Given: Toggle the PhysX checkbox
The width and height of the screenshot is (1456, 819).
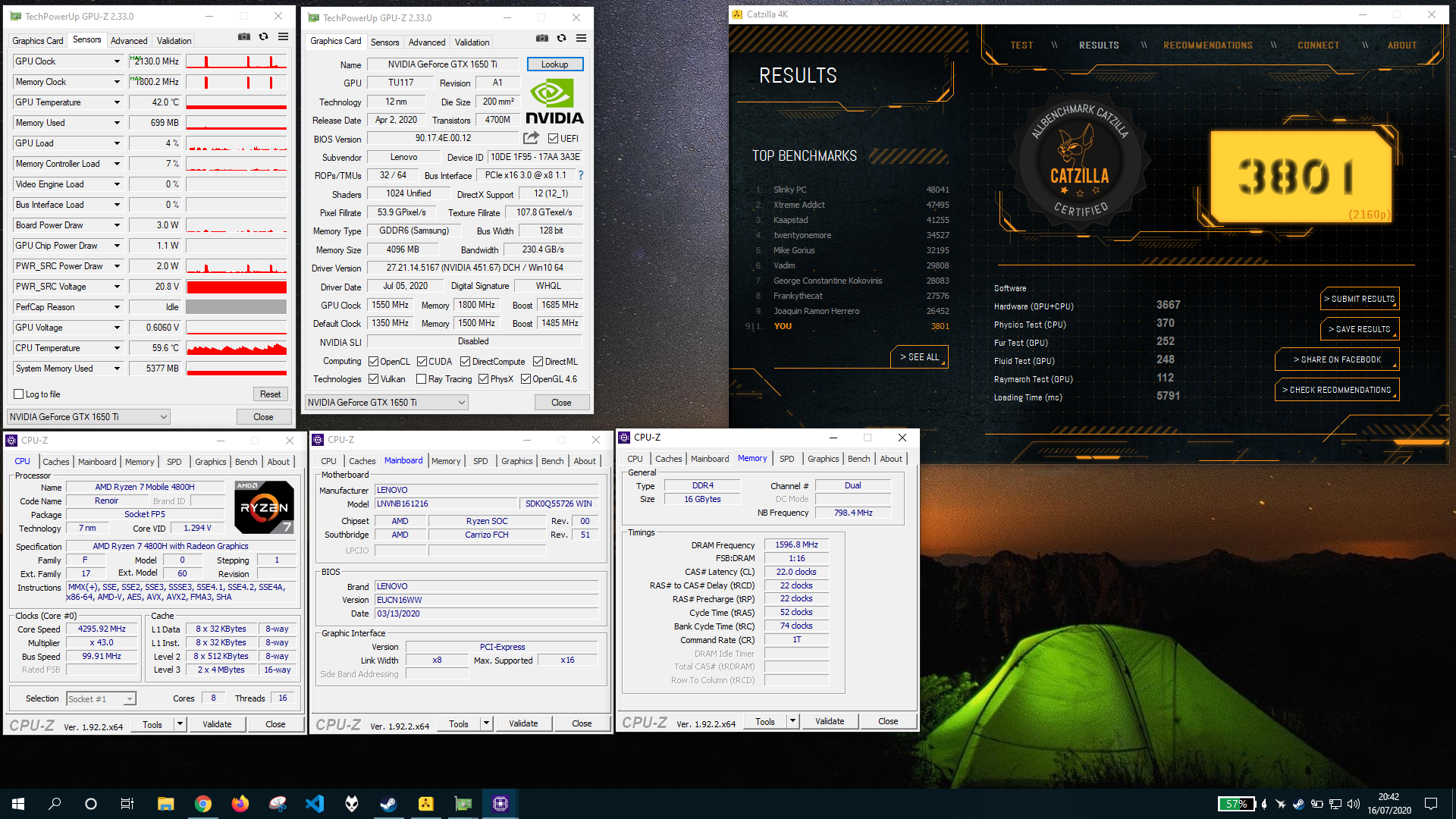Looking at the screenshot, I should click(x=483, y=379).
